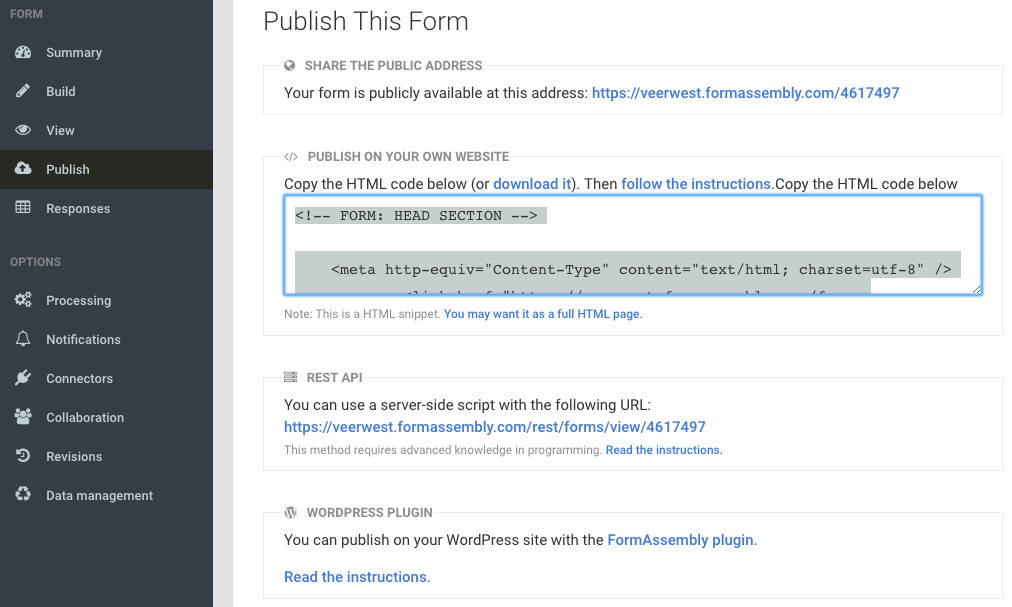Click the meta http-equiv code line
Screen dimensions: 1012x607
pos(641,269)
